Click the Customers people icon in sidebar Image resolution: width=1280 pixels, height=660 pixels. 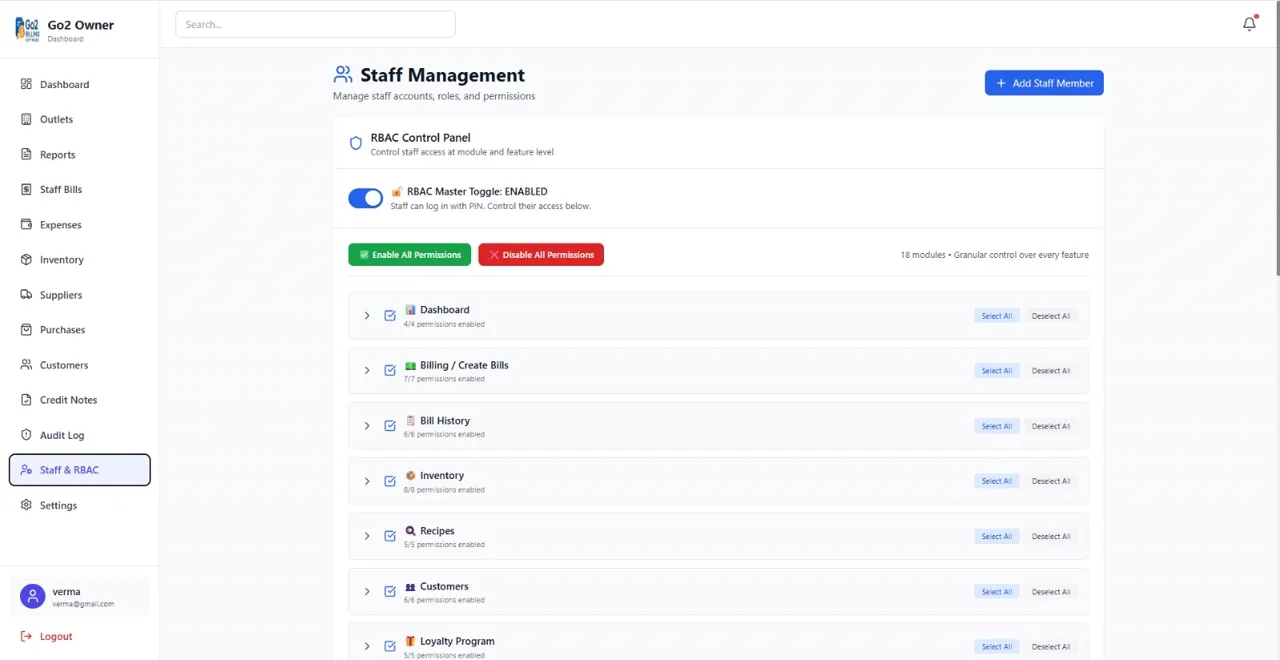click(26, 364)
